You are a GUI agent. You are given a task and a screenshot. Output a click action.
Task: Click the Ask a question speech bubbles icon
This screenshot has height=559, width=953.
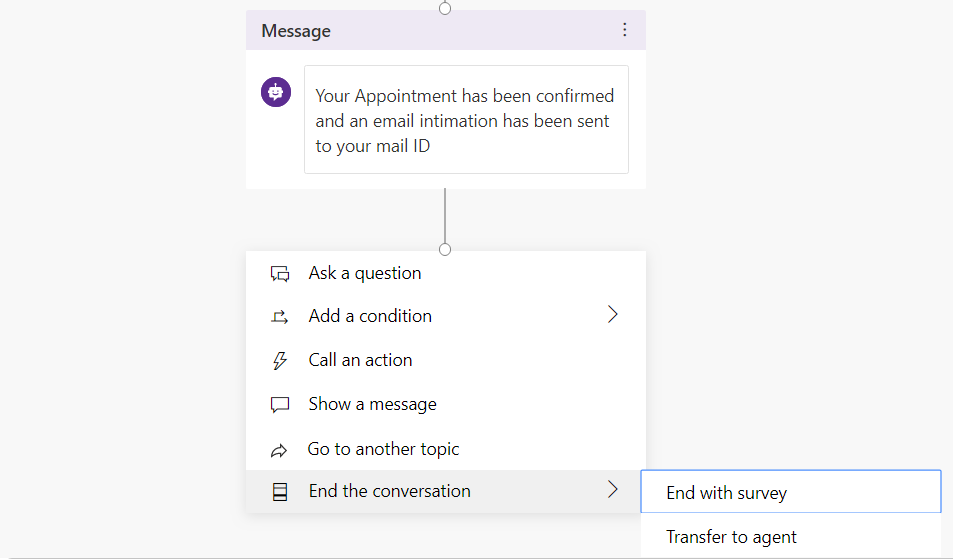point(280,274)
